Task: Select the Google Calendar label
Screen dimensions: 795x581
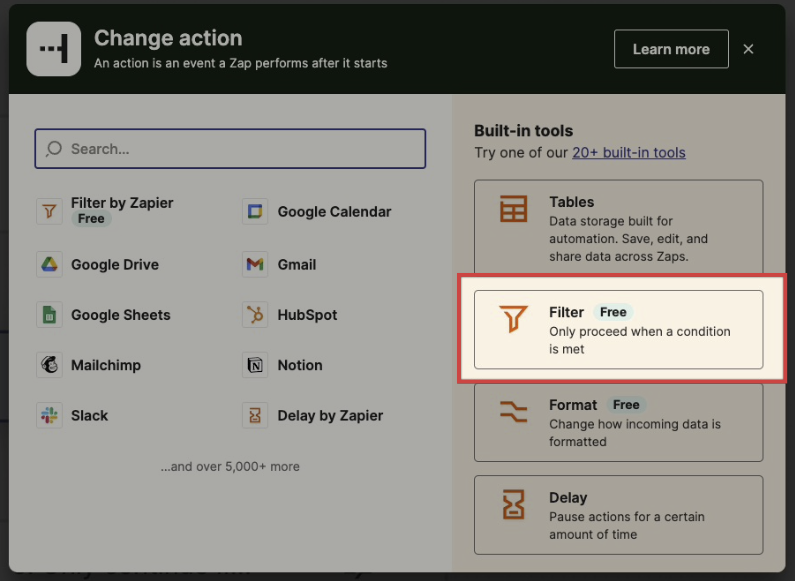Action: pyautogui.click(x=335, y=212)
